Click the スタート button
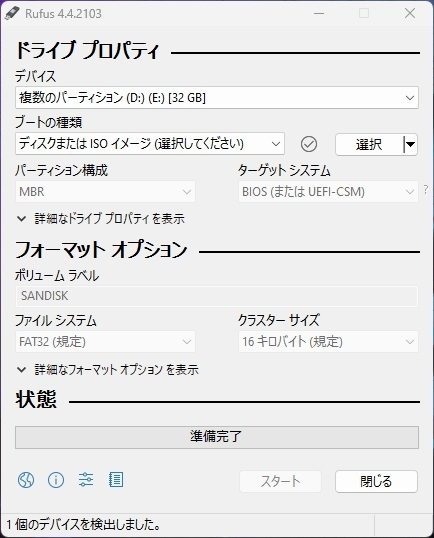Image resolution: width=434 pixels, height=538 pixels. coord(280,481)
